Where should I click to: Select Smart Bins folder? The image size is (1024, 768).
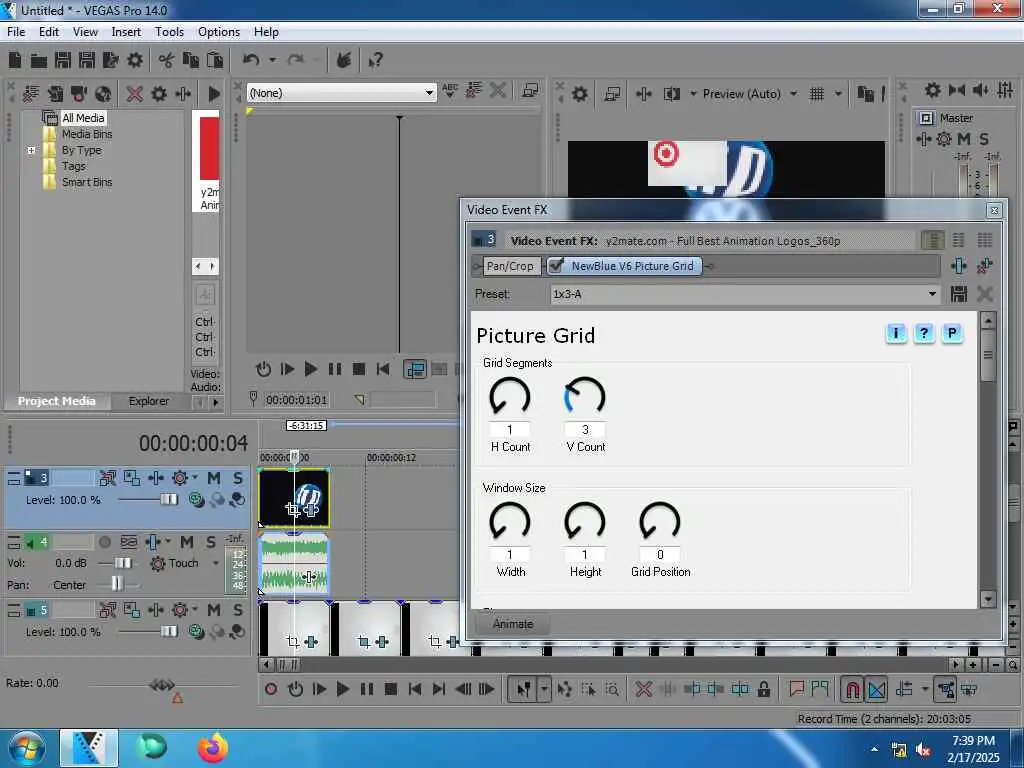[x=87, y=182]
